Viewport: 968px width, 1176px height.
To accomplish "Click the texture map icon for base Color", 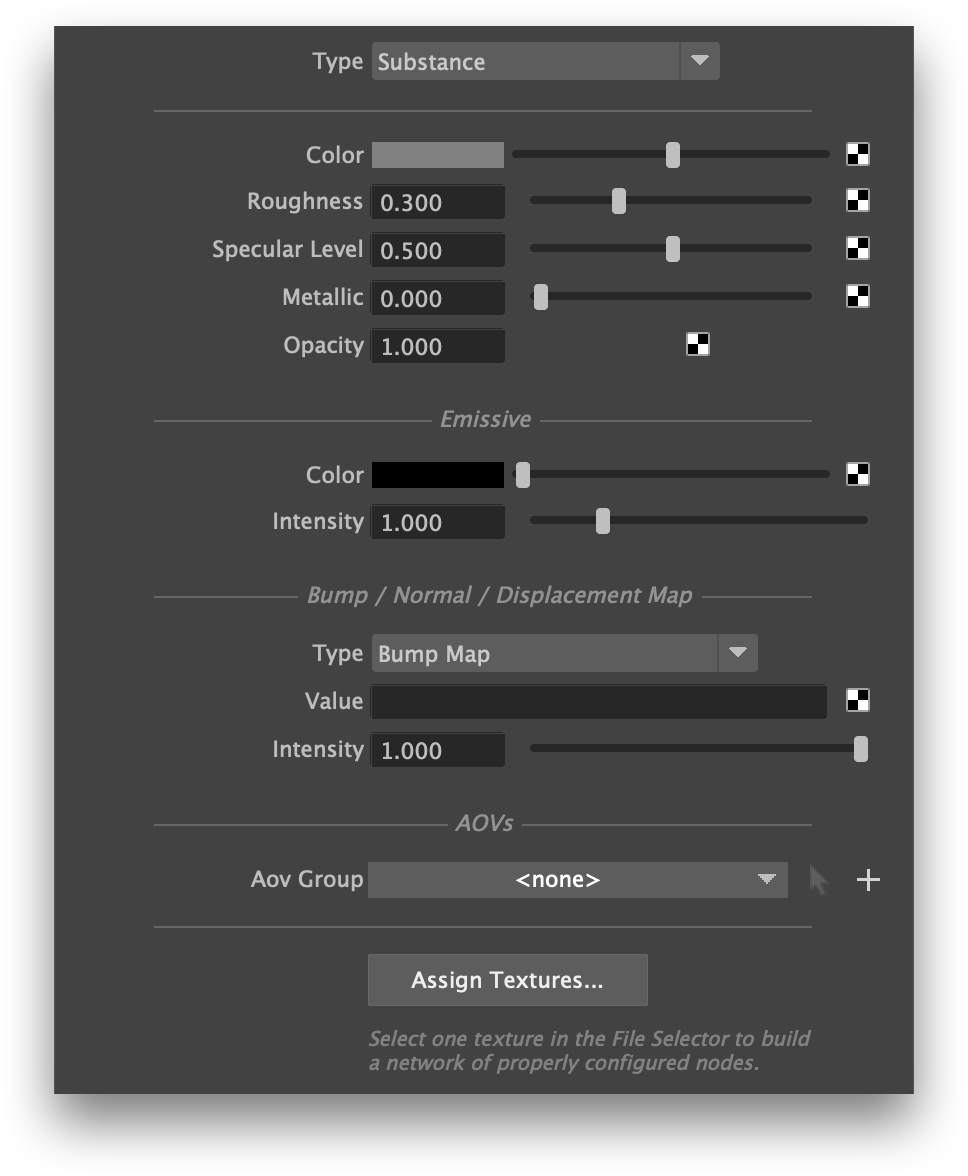I will 858,154.
